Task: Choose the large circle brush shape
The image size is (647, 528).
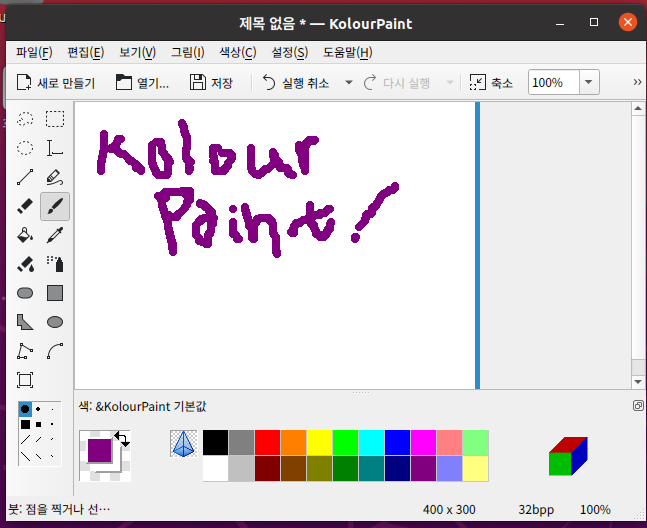Action: point(25,409)
